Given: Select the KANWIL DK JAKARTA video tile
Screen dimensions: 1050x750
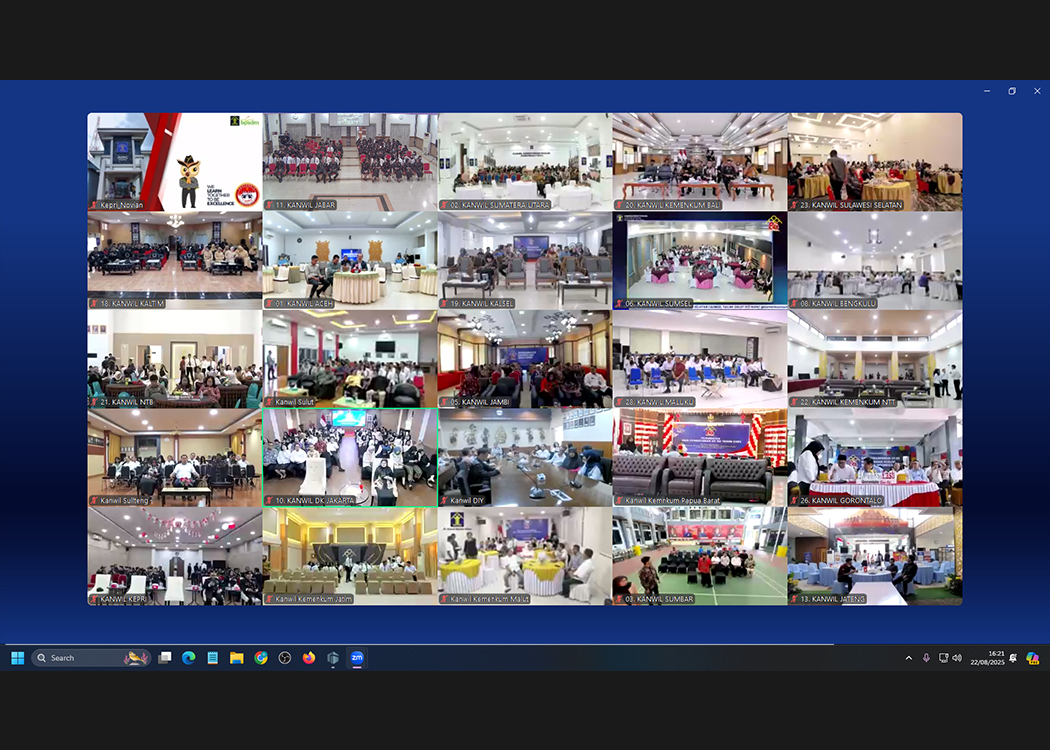Looking at the screenshot, I should point(349,457).
